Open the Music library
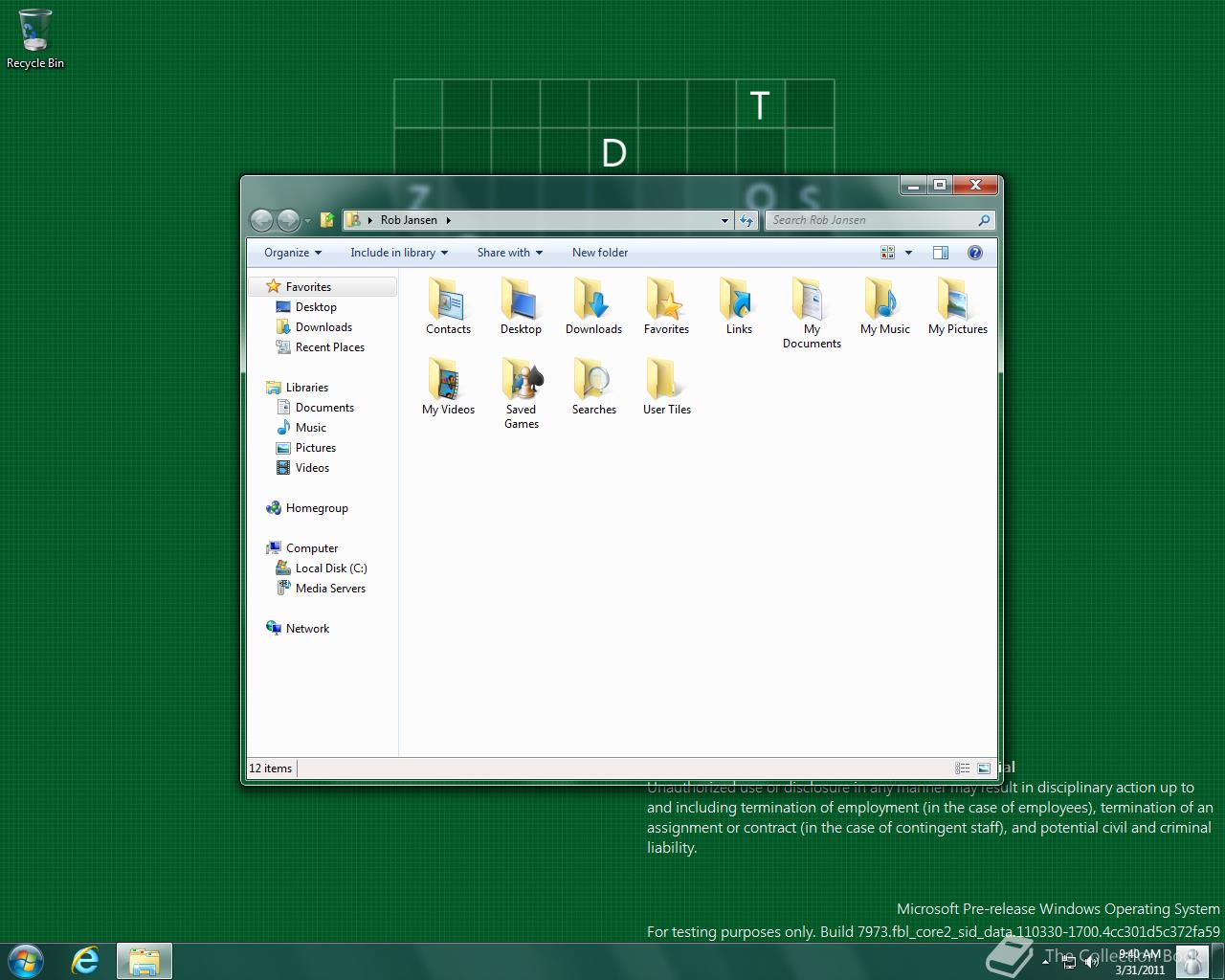This screenshot has height=980, width=1225. coord(310,428)
